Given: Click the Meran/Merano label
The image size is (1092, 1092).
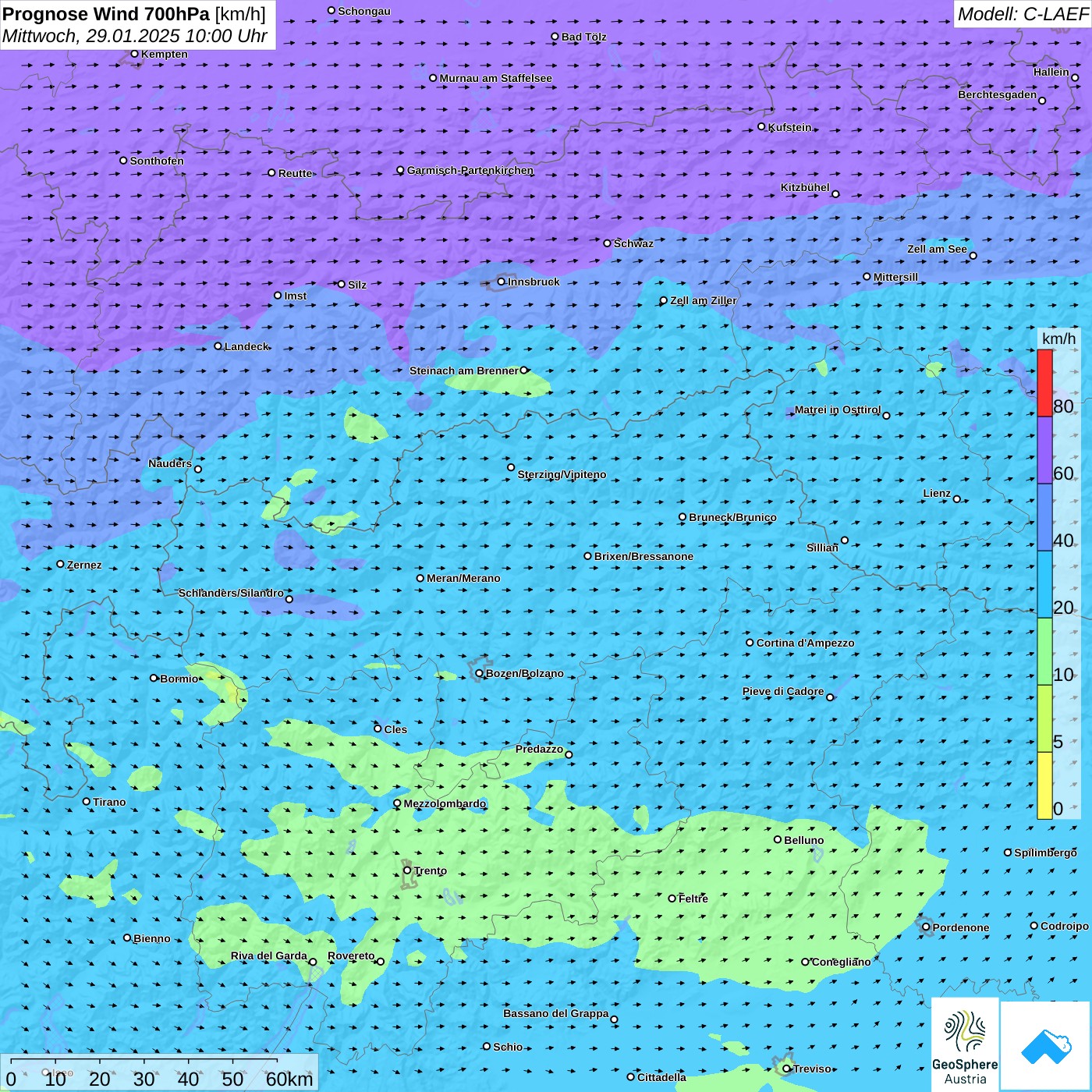Looking at the screenshot, I should click(463, 578).
